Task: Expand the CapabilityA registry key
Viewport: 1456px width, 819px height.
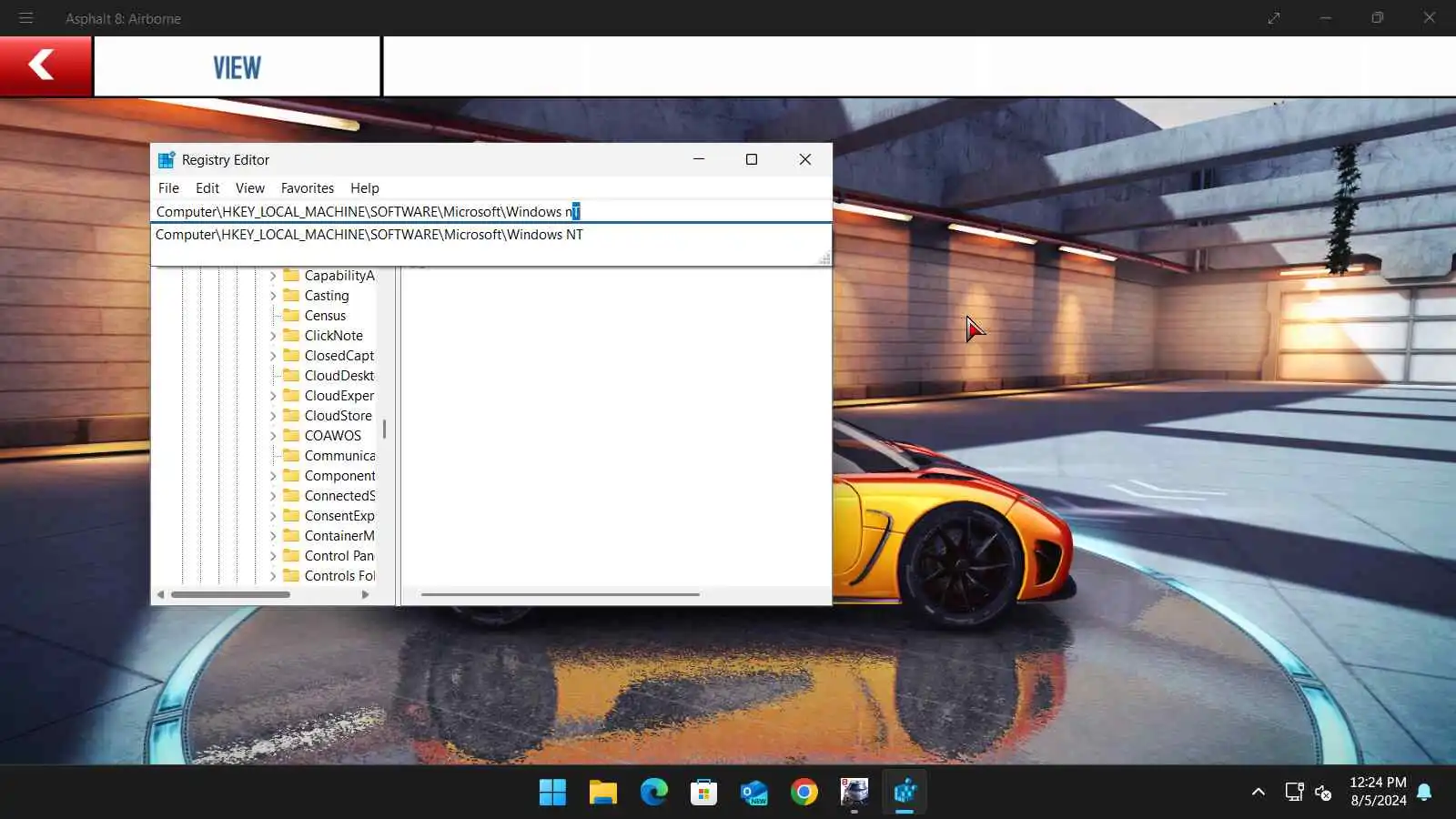Action: (x=272, y=276)
